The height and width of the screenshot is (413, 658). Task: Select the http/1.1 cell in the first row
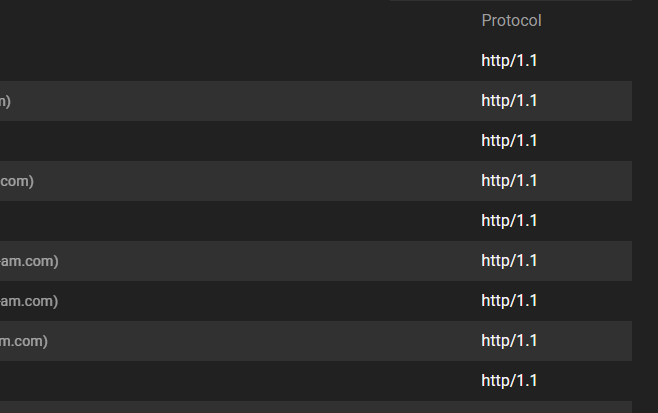[x=509, y=61]
